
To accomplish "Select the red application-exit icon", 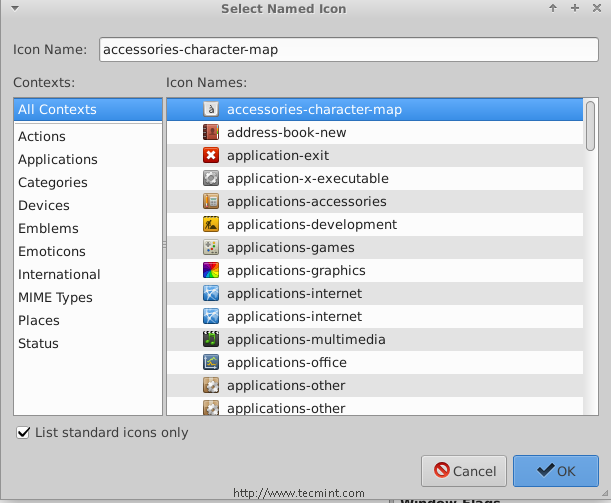I will 210,155.
